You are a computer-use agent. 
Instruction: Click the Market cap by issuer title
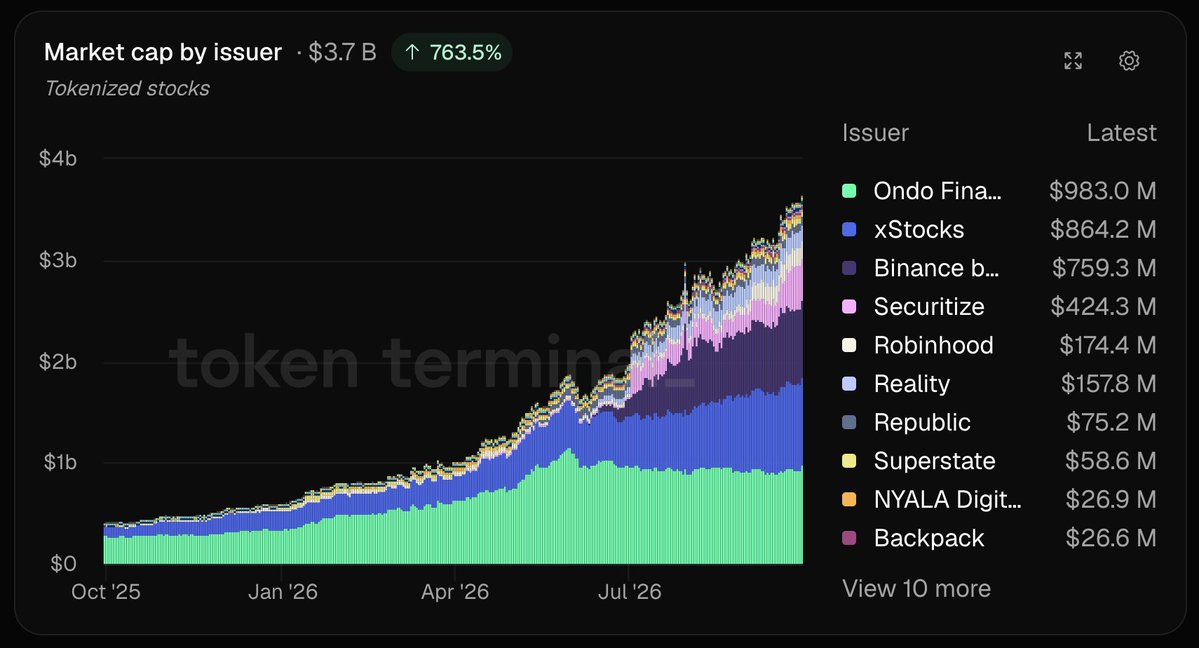tap(163, 52)
